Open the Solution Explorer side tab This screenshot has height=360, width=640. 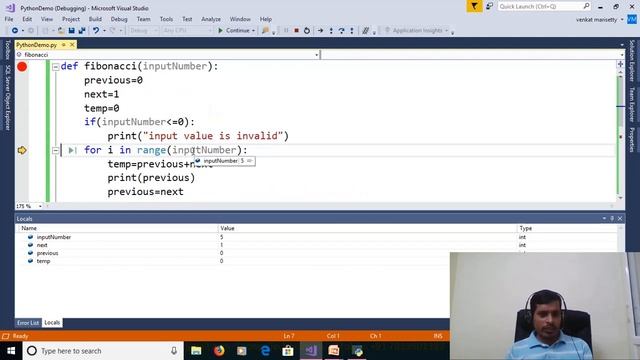pyautogui.click(x=632, y=60)
